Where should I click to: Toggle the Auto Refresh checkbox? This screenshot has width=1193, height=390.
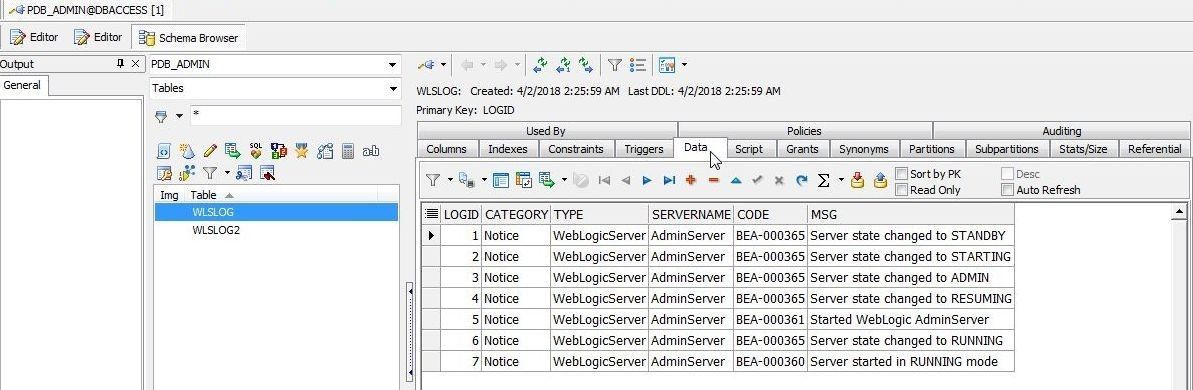pos(1007,190)
